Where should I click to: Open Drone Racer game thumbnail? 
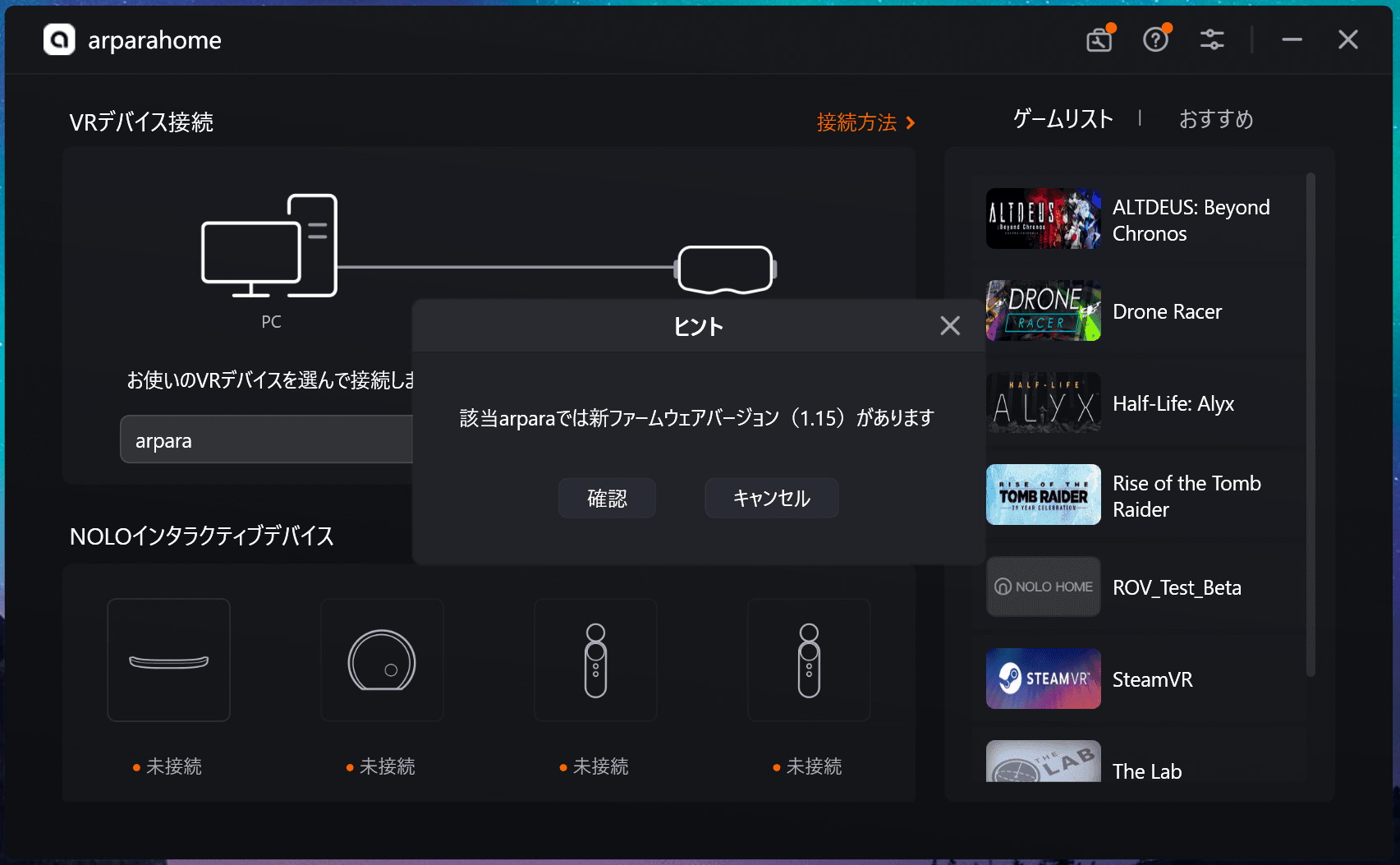click(x=1044, y=311)
